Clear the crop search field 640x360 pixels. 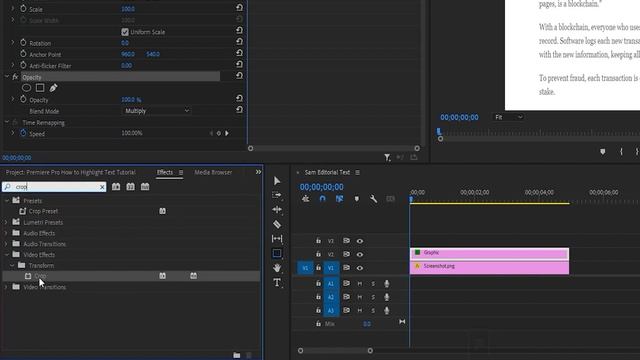coord(102,187)
